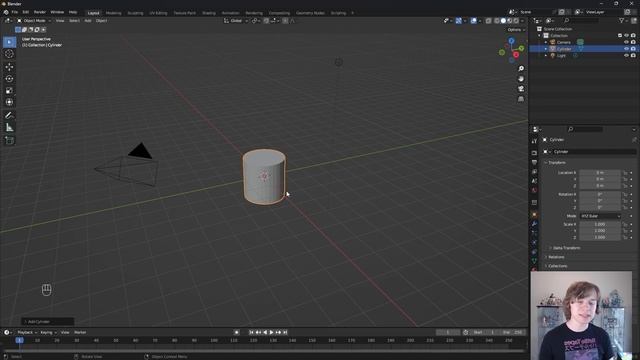Expand the Add Cylinder operator panel

tap(48, 322)
